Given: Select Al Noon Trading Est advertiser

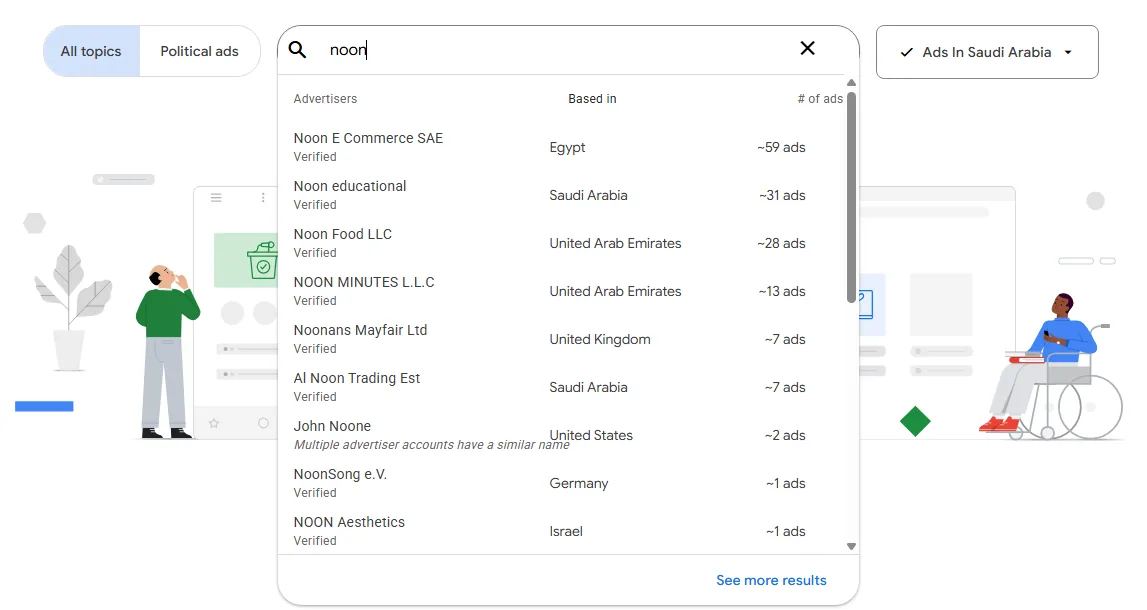Looking at the screenshot, I should tap(562, 387).
